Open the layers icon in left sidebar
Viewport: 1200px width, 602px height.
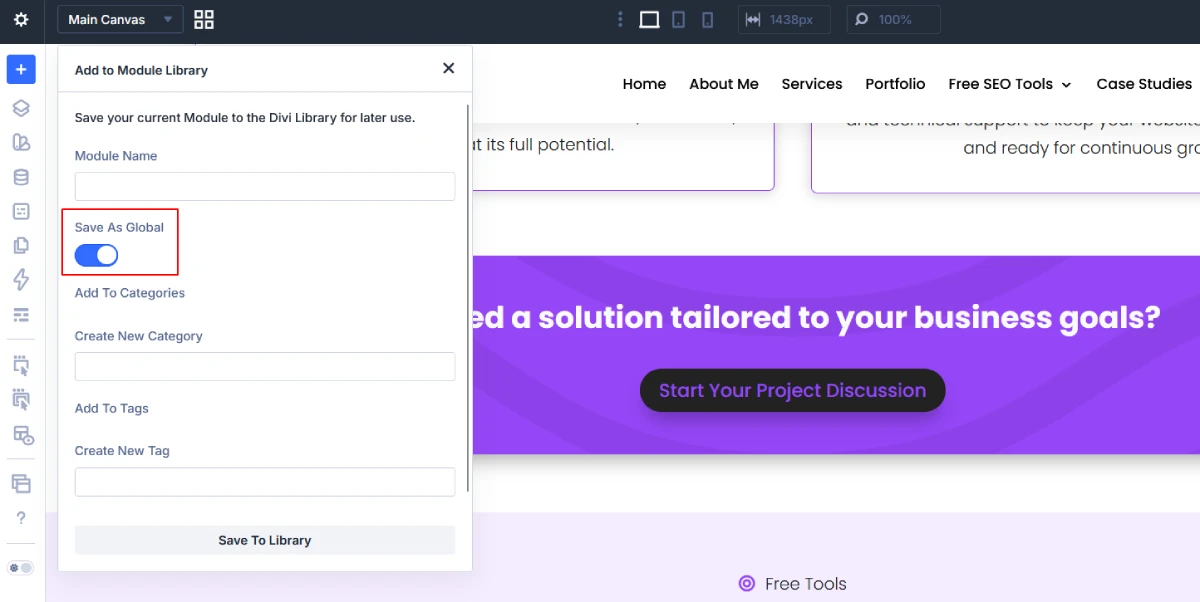pos(21,109)
